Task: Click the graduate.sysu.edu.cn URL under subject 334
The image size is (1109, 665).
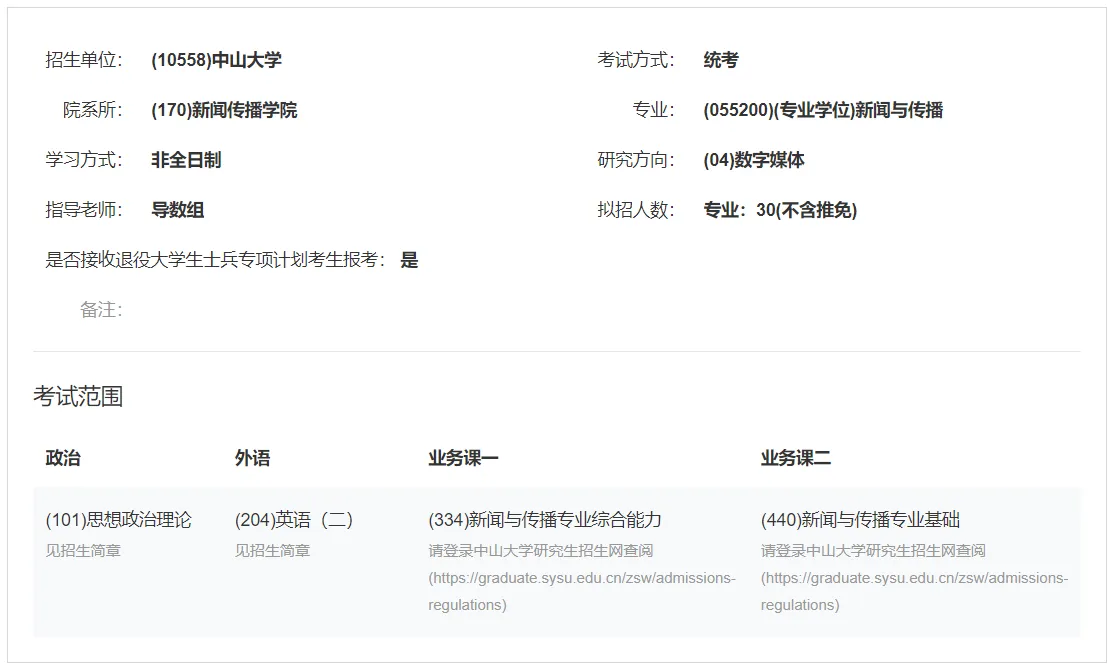Action: pyautogui.click(x=581, y=591)
